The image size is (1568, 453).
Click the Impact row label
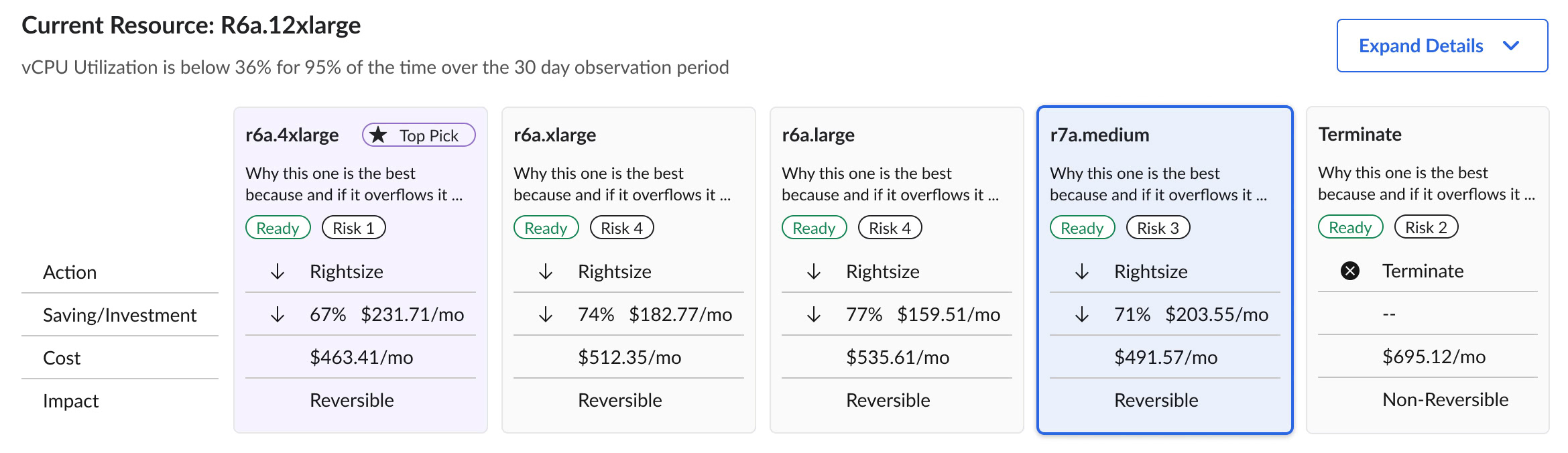pos(70,401)
